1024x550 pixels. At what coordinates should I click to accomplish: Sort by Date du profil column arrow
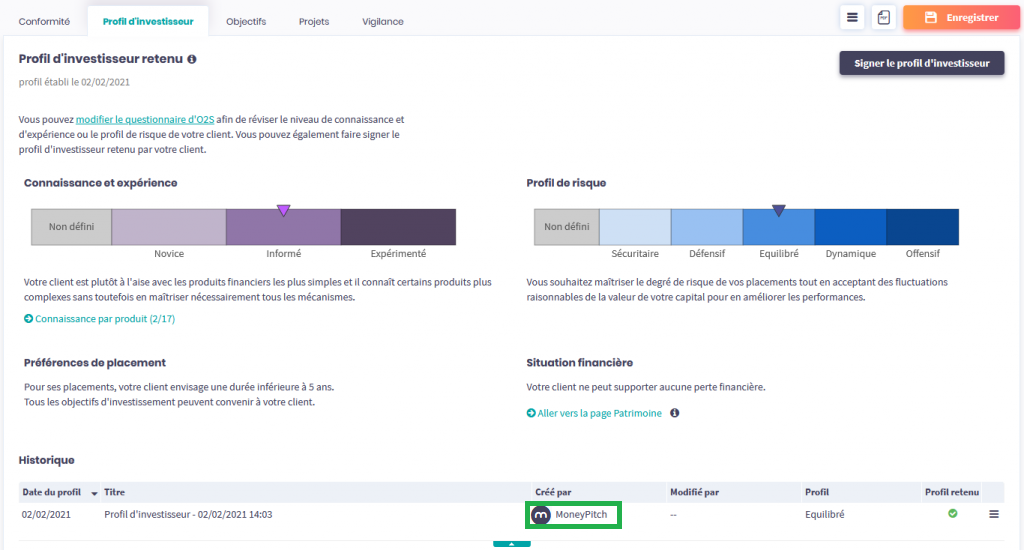point(95,493)
